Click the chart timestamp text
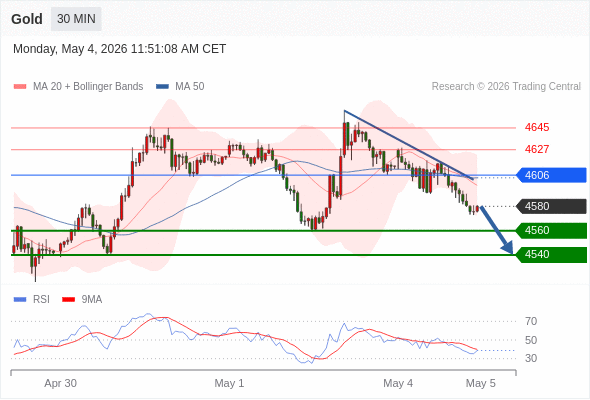590x400 pixels. click(120, 49)
